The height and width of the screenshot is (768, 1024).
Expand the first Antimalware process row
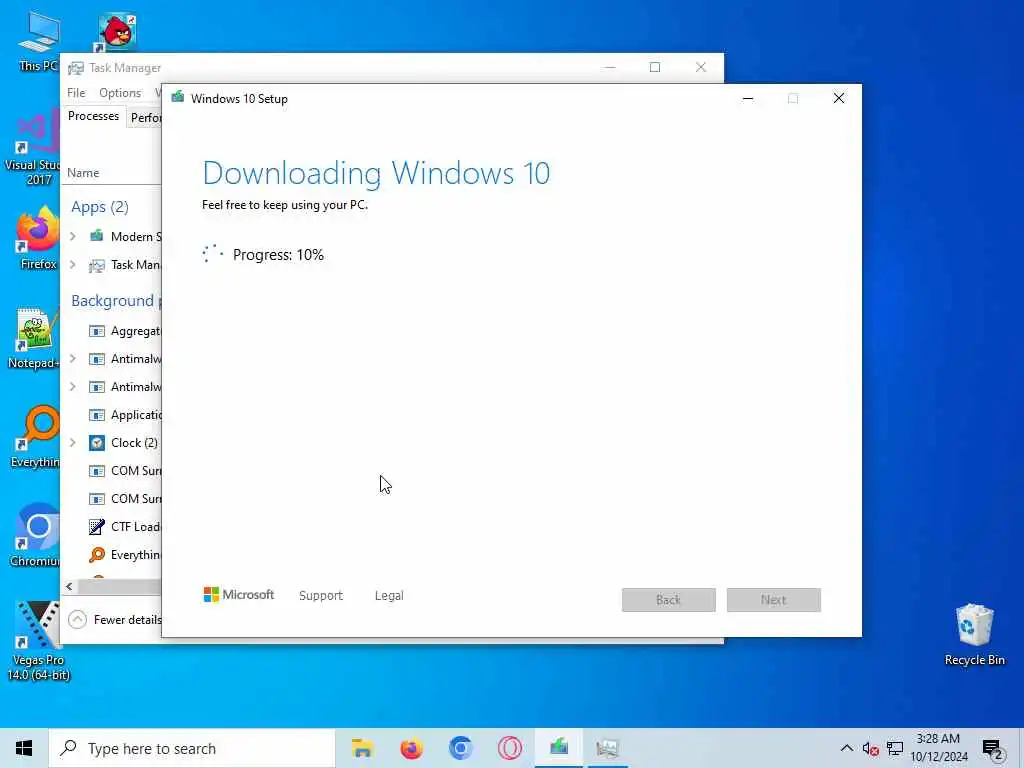(73, 359)
